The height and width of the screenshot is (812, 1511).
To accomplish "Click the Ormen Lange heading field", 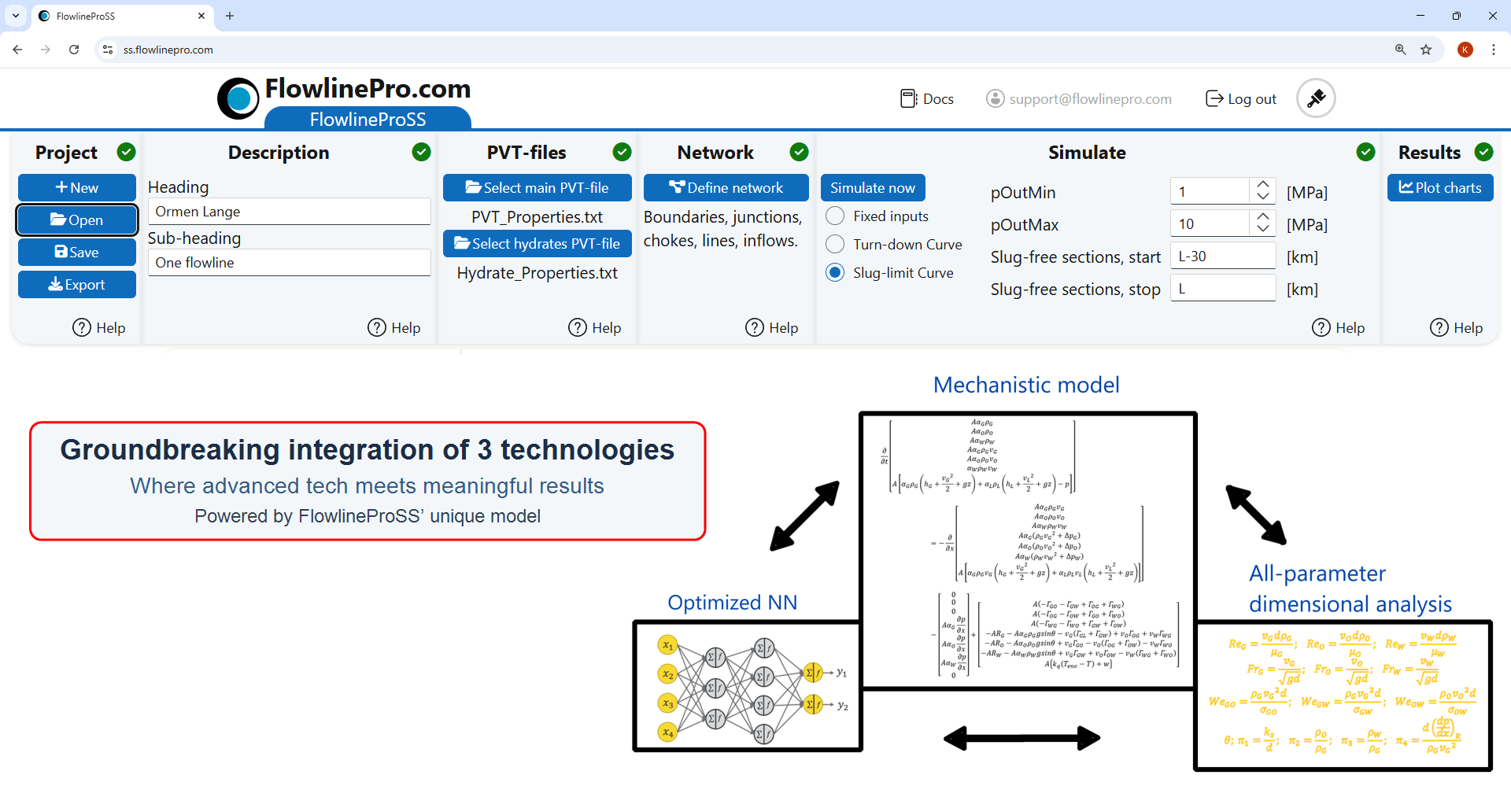I will [289, 211].
